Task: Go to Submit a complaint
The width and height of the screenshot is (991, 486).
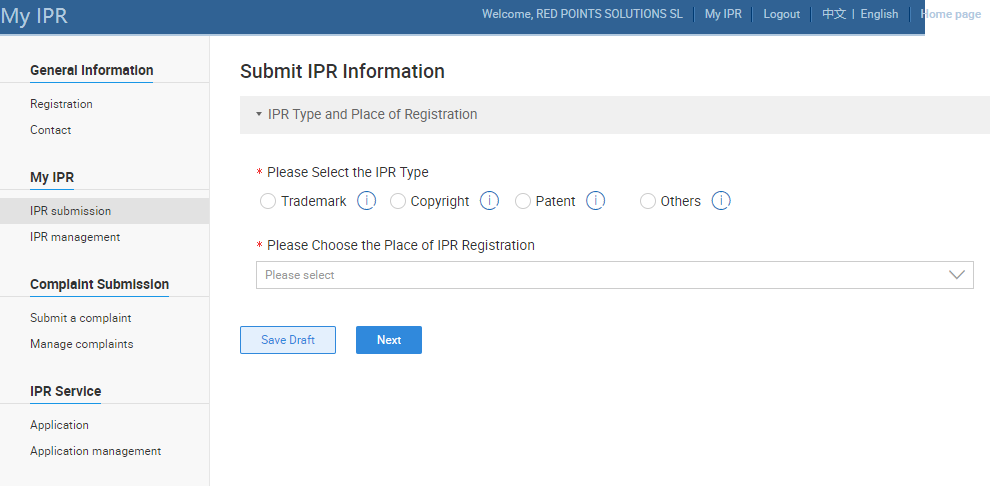Action: tap(81, 318)
